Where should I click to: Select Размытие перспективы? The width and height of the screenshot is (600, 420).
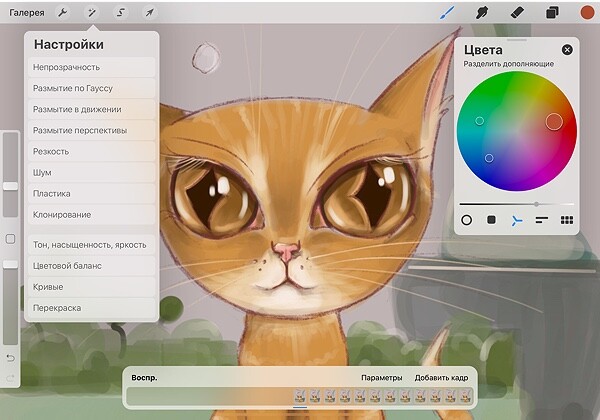pyautogui.click(x=91, y=130)
